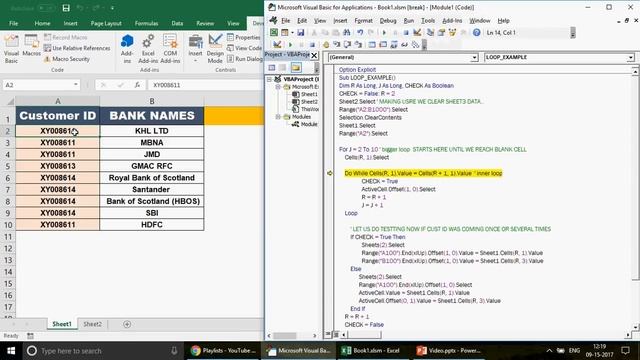Open Properties Window icon in VBA toolbar
This screenshot has height=360, width=640.
pyautogui.click(x=441, y=33)
